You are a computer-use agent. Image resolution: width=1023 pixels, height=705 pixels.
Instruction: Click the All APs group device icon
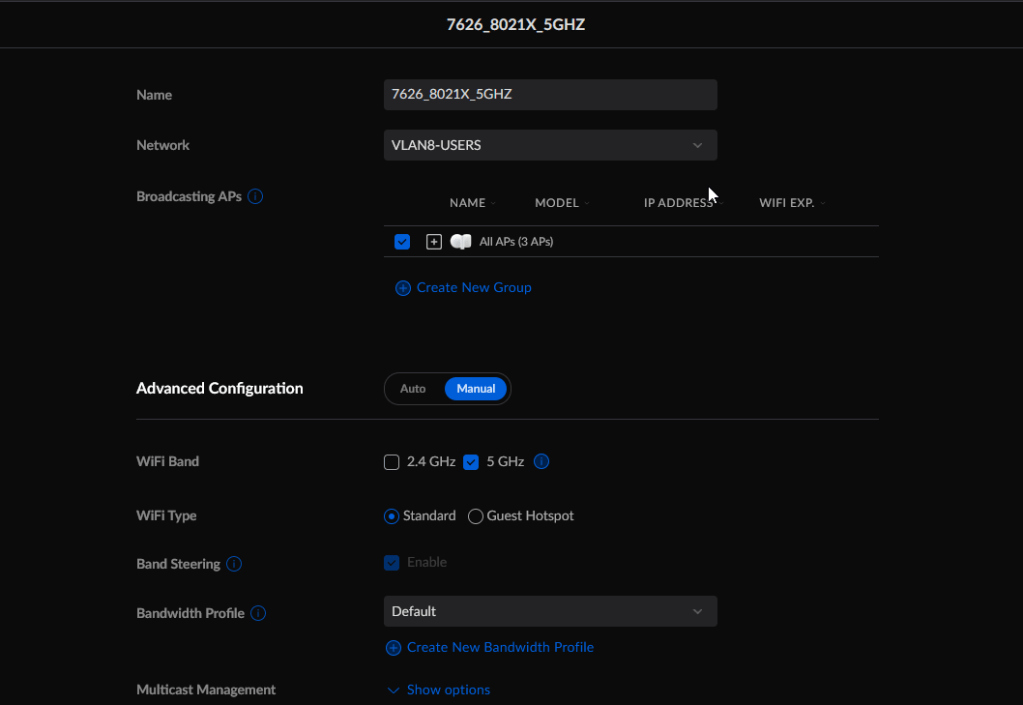(x=461, y=242)
